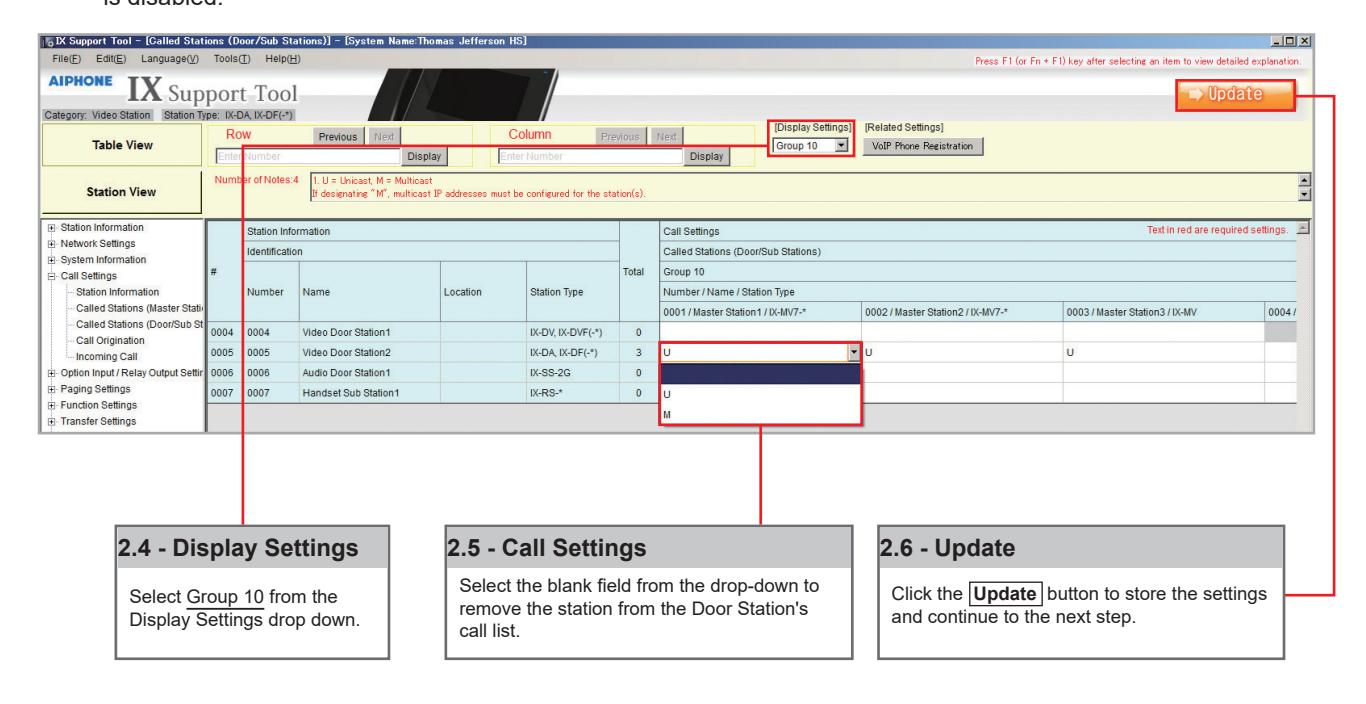Image resolution: width=1366 pixels, height=704 pixels.
Task: Click the IX-RS-* station type cell
Action: (x=573, y=392)
